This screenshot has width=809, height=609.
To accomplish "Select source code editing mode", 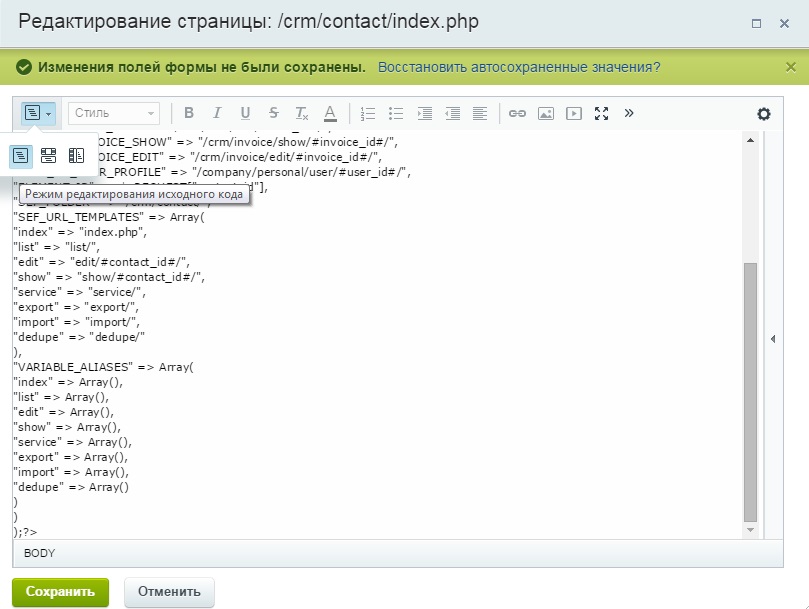I will pos(20,155).
